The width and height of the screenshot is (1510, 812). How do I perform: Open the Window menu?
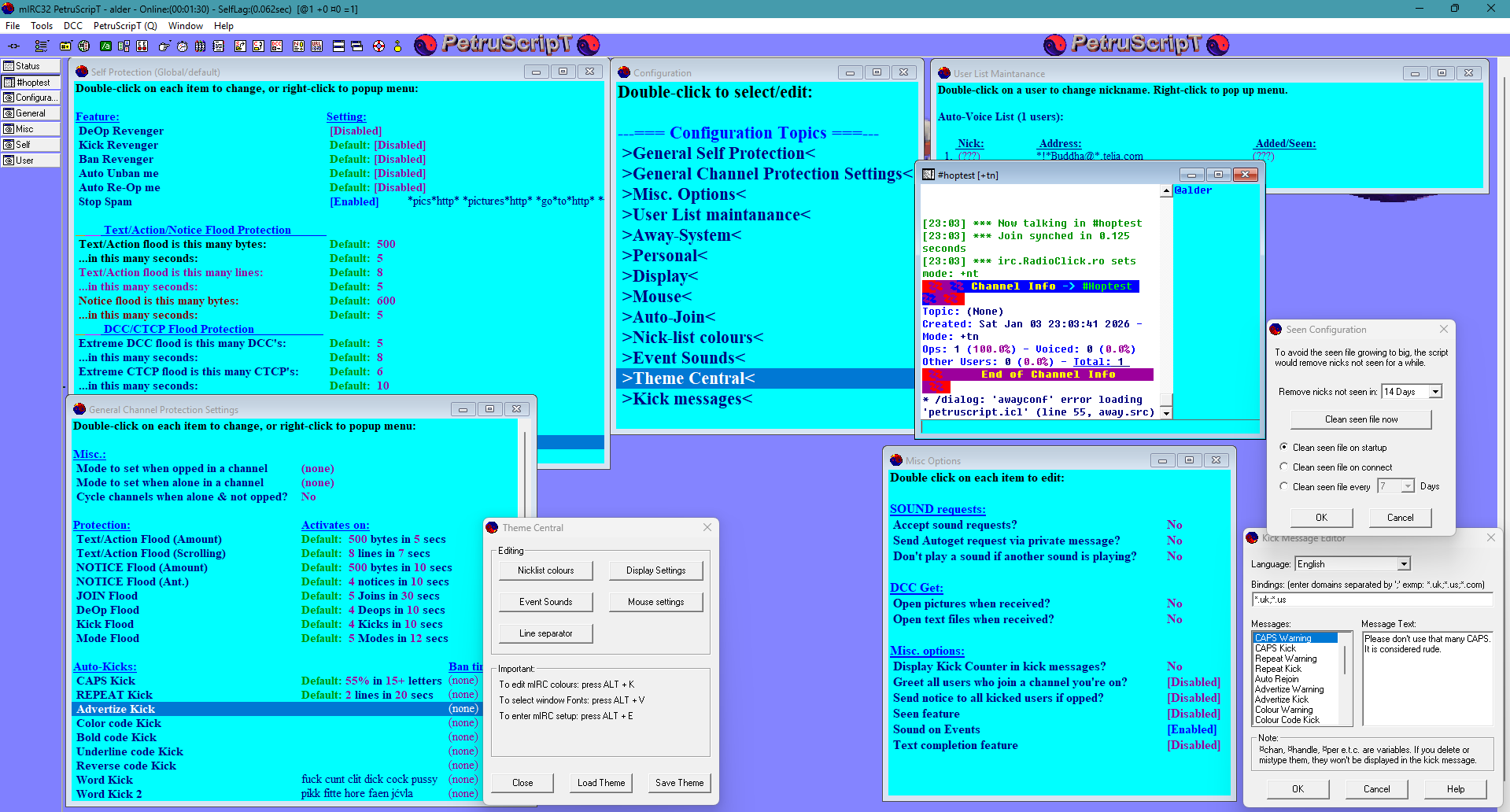(186, 26)
